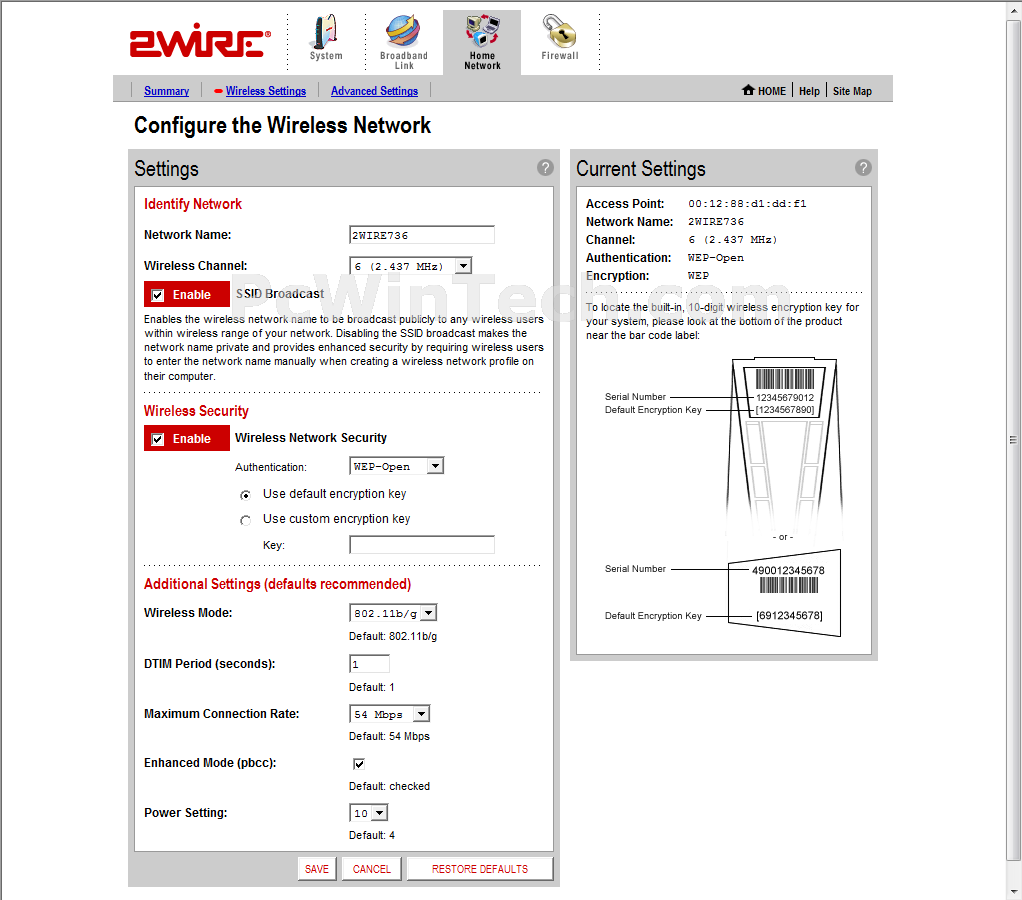Click the Current Settings 'WEP-Open' authentication value
Image resolution: width=1022 pixels, height=900 pixels.
pos(716,258)
